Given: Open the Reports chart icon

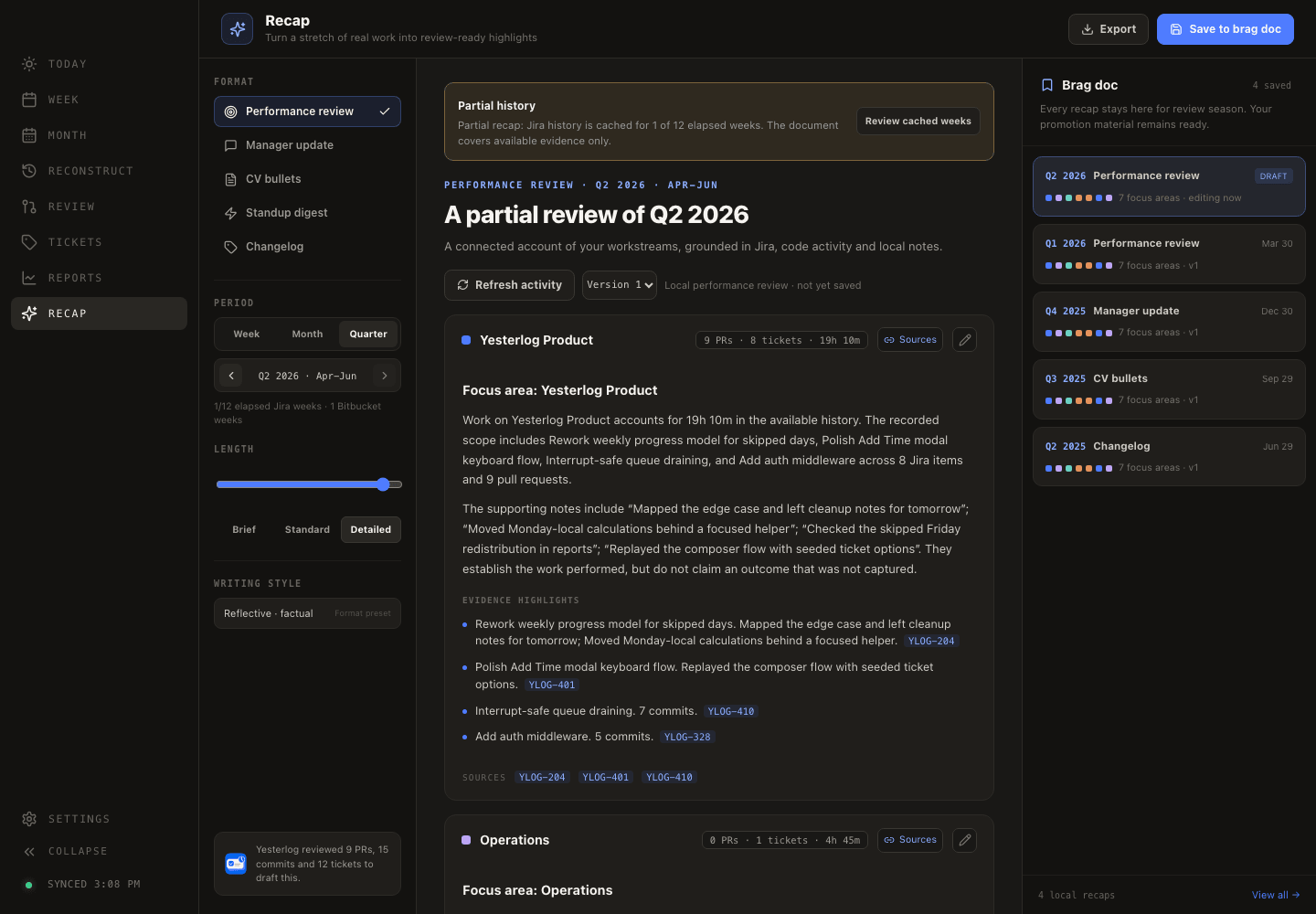Looking at the screenshot, I should [29, 278].
